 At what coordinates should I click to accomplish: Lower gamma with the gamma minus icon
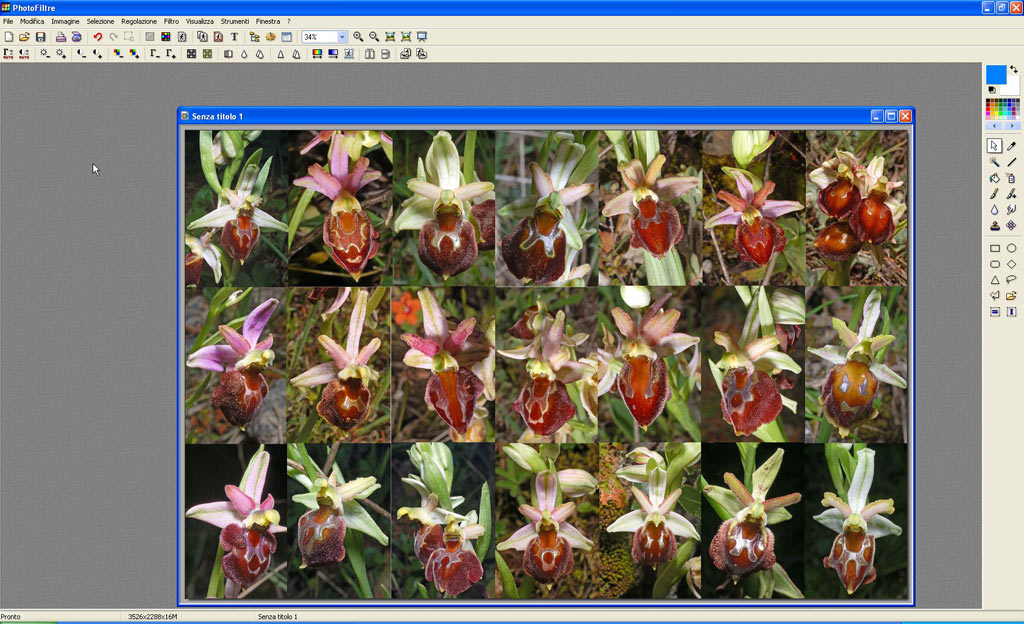(154, 54)
